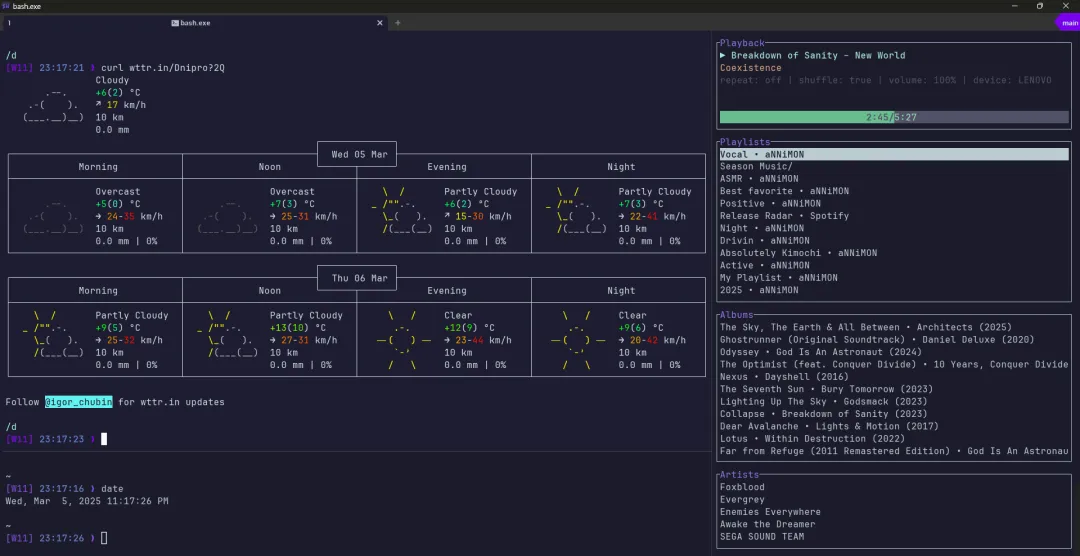The height and width of the screenshot is (556, 1080).
Task: Click the Coexistence album name
Action: coord(750,68)
